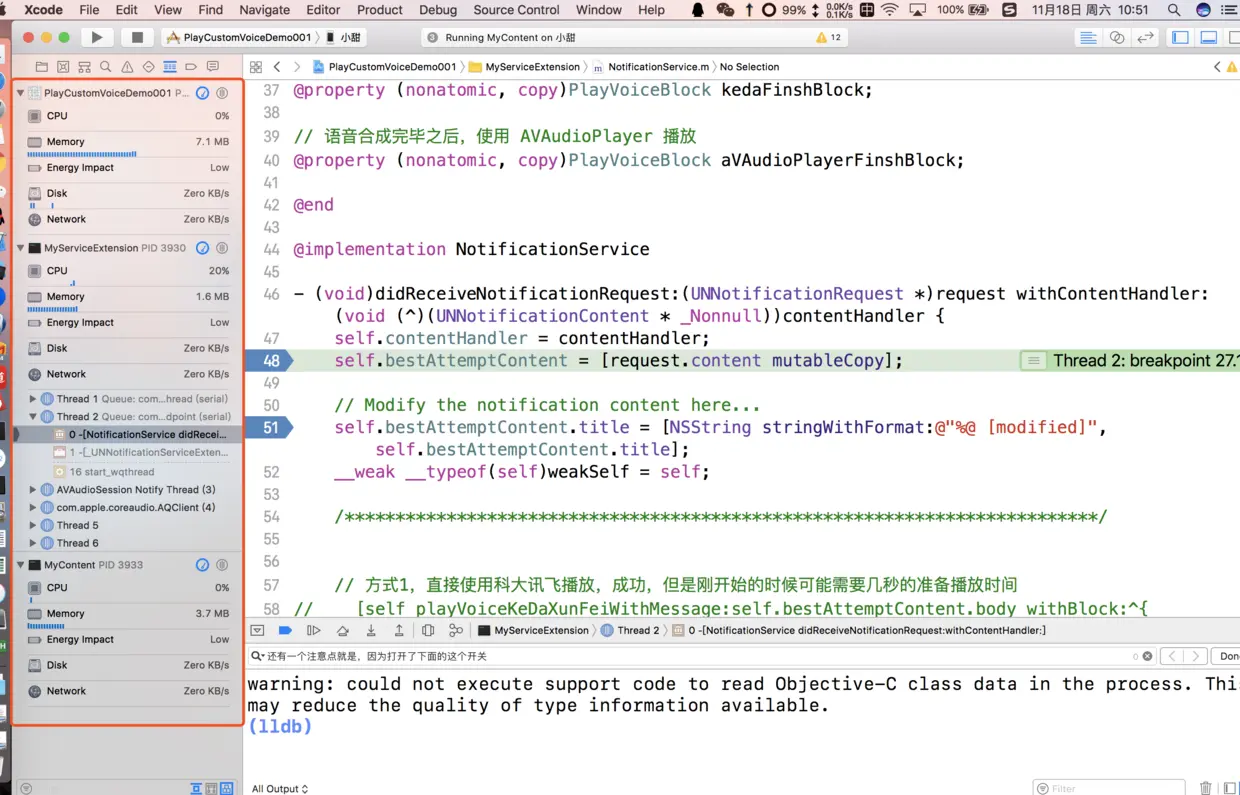This screenshot has height=795, width=1240.
Task: Click MyServiceExtension in the editor jump bar
Action: 525,67
